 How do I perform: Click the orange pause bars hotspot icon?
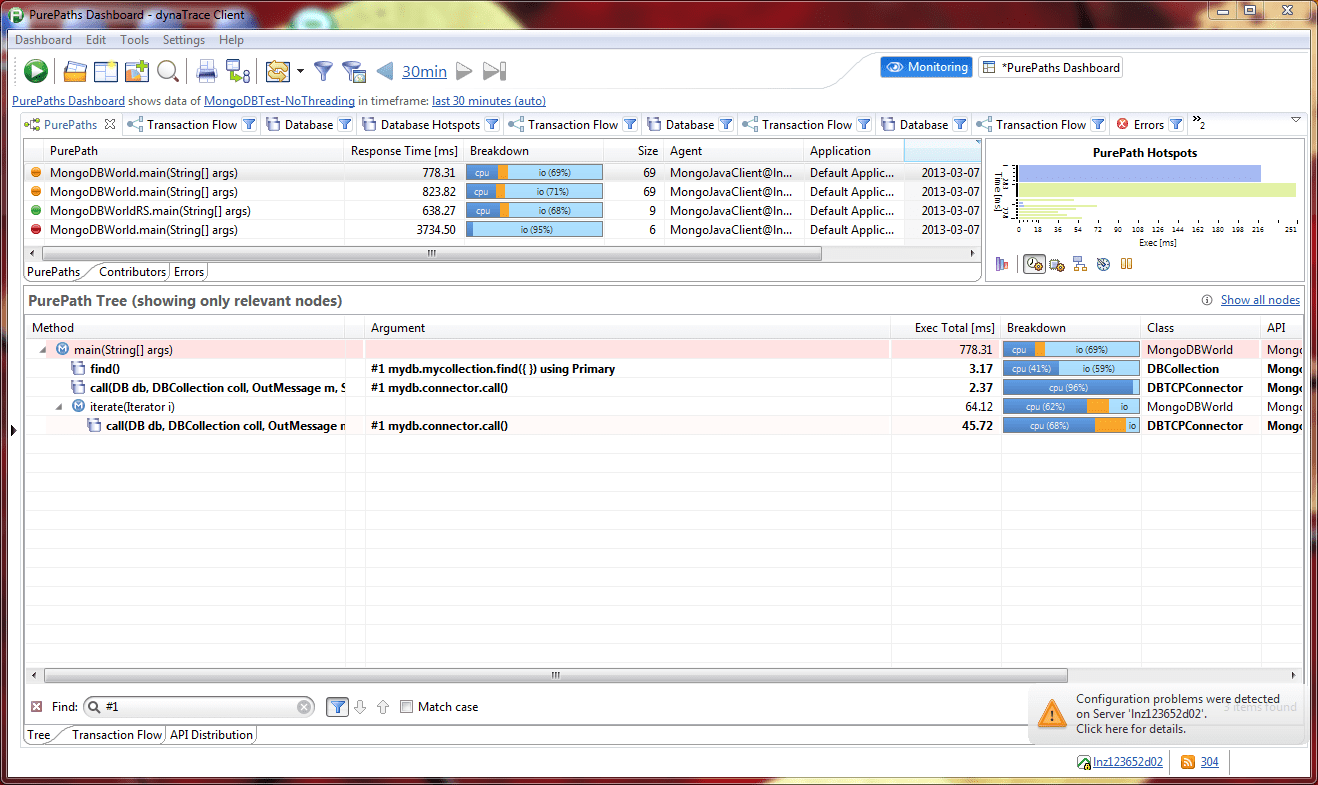(1126, 264)
